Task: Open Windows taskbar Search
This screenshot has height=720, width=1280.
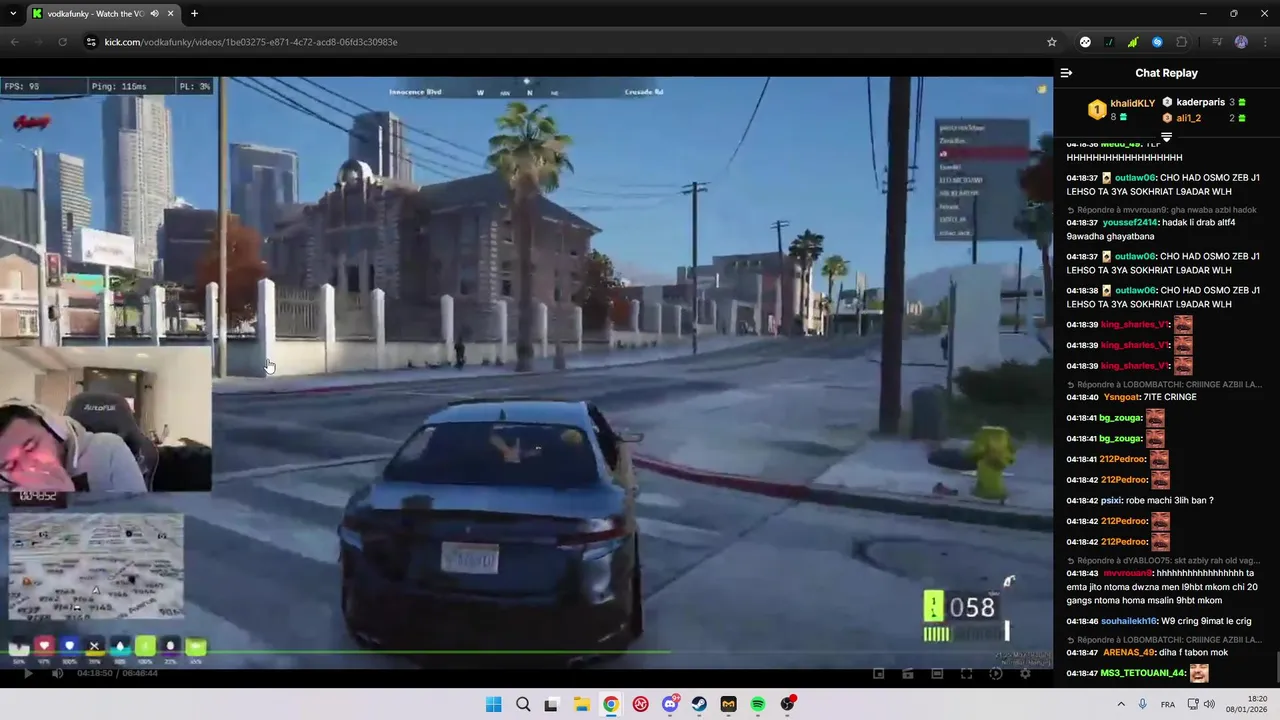Action: [x=523, y=704]
